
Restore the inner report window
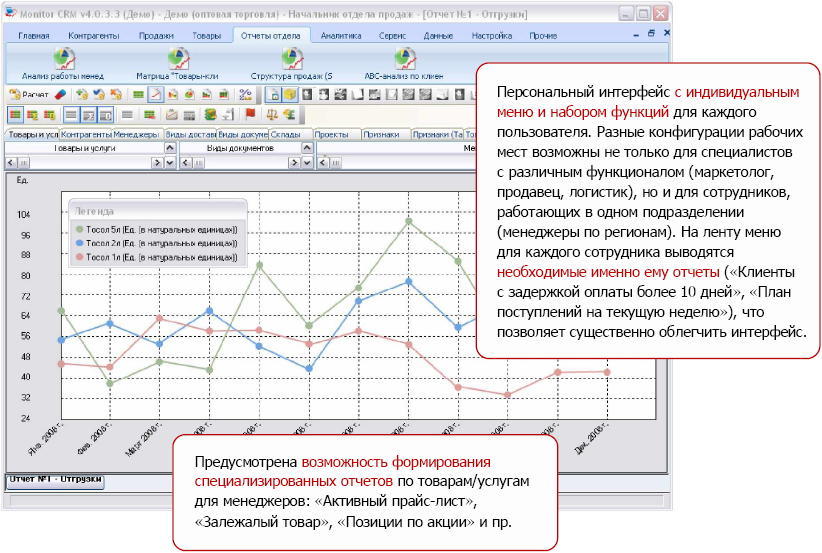(x=651, y=34)
